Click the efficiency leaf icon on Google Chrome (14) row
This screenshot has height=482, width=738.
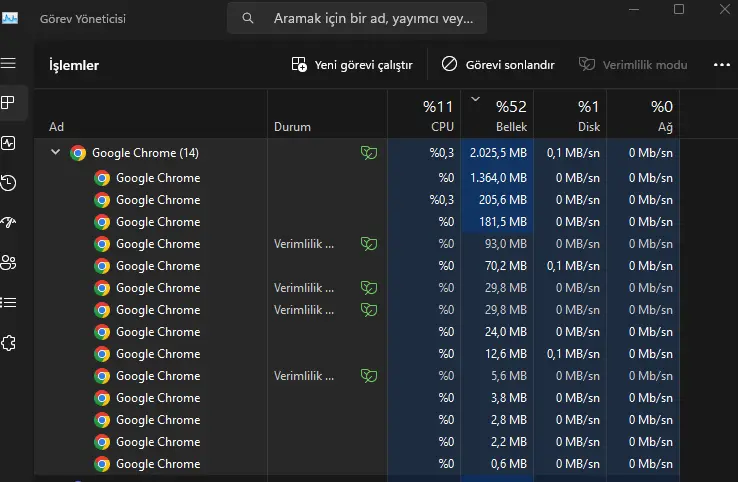[x=369, y=153]
